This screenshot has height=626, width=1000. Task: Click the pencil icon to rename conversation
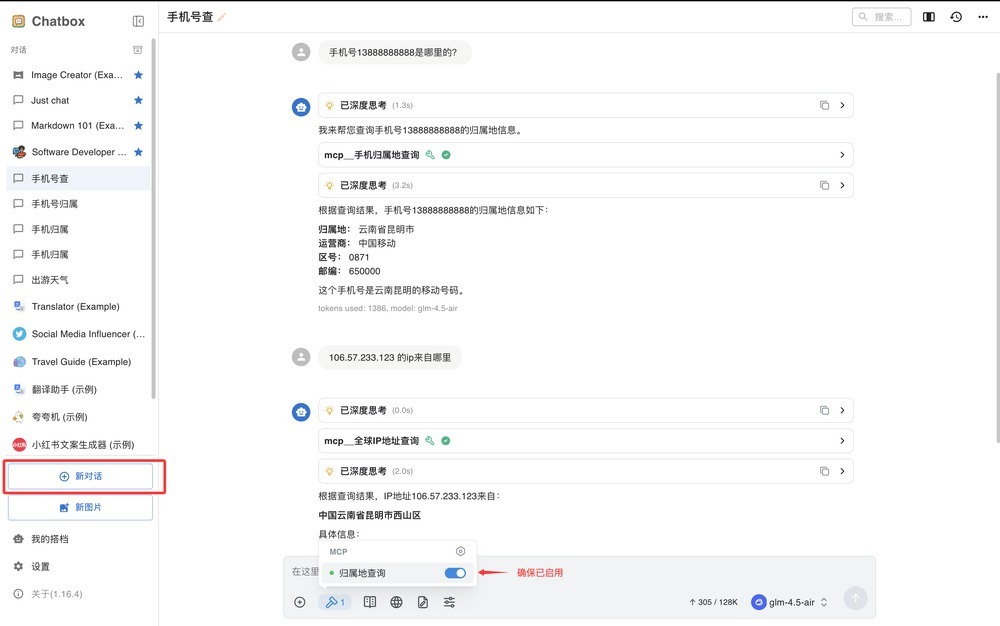222,17
